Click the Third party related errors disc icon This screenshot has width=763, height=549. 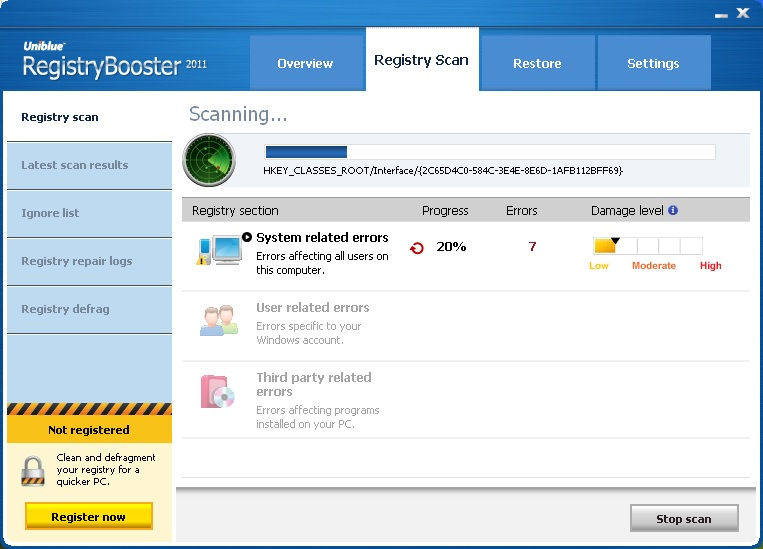(x=218, y=391)
